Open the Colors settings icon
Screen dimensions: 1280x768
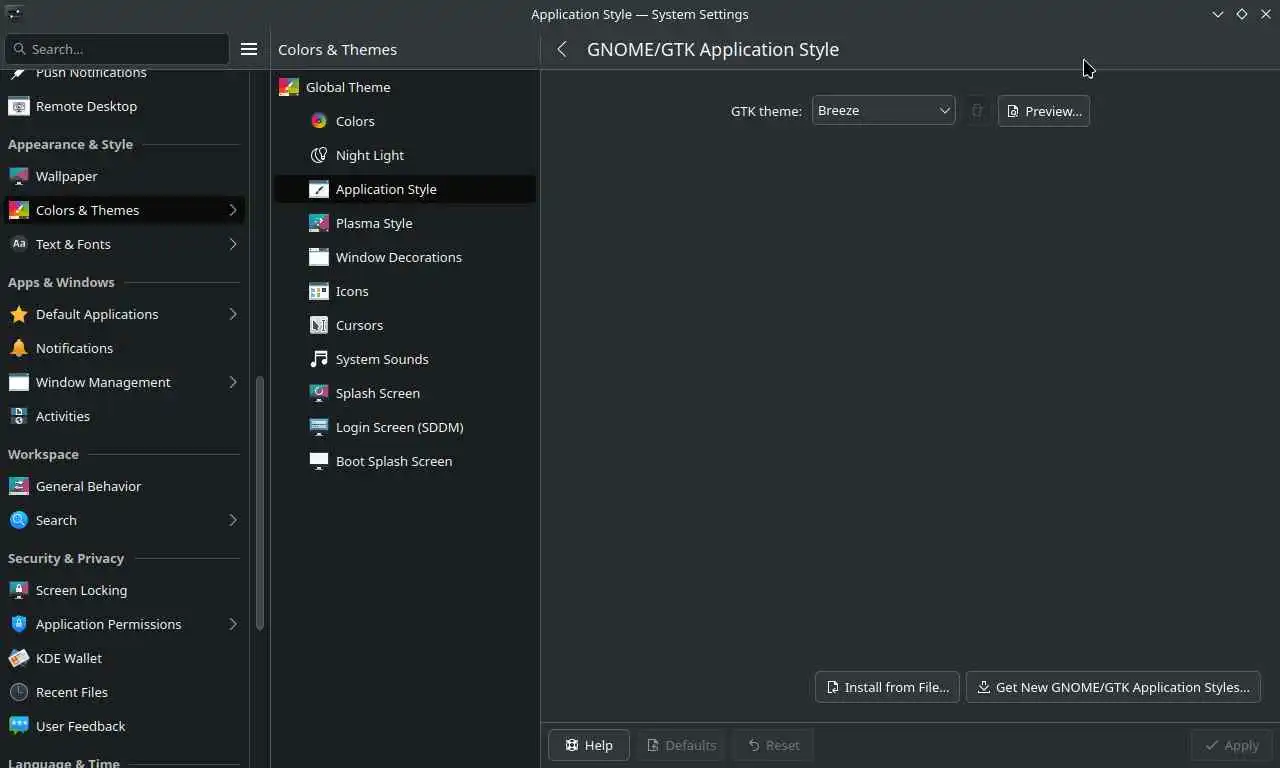click(x=319, y=121)
